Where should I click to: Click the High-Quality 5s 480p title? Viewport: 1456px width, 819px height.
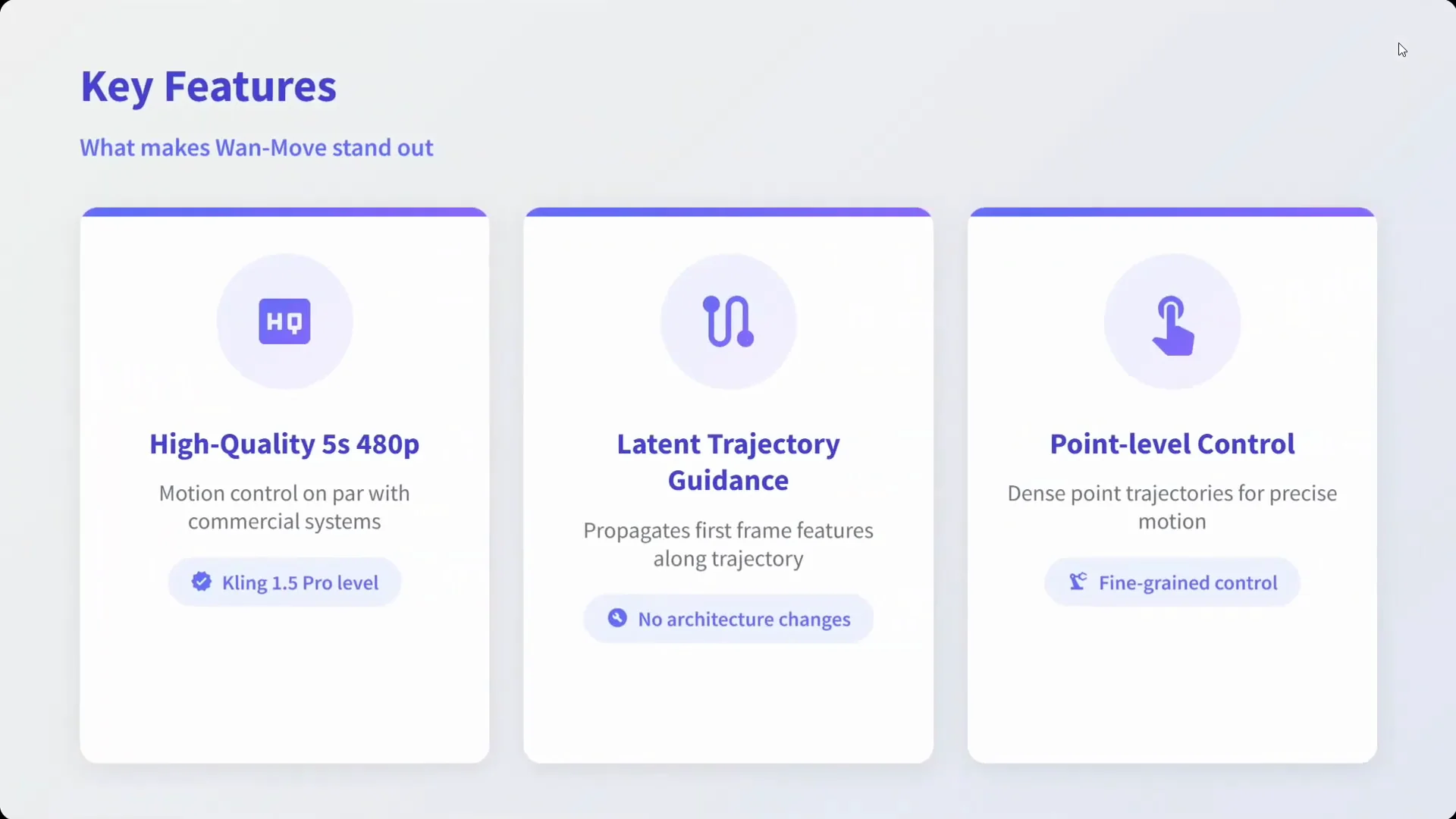pyautogui.click(x=284, y=444)
